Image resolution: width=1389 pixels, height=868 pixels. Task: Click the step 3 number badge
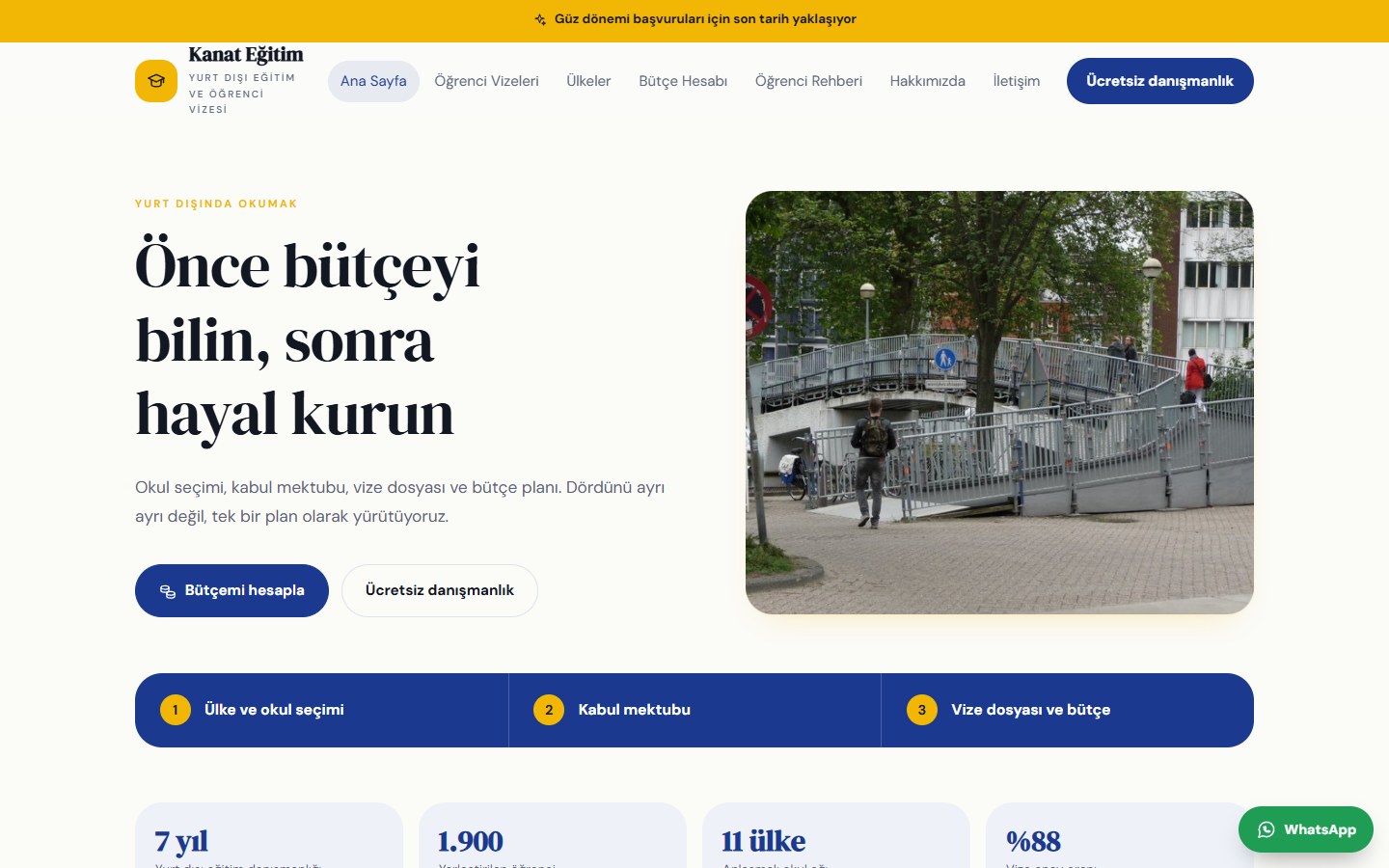pyautogui.click(x=922, y=710)
